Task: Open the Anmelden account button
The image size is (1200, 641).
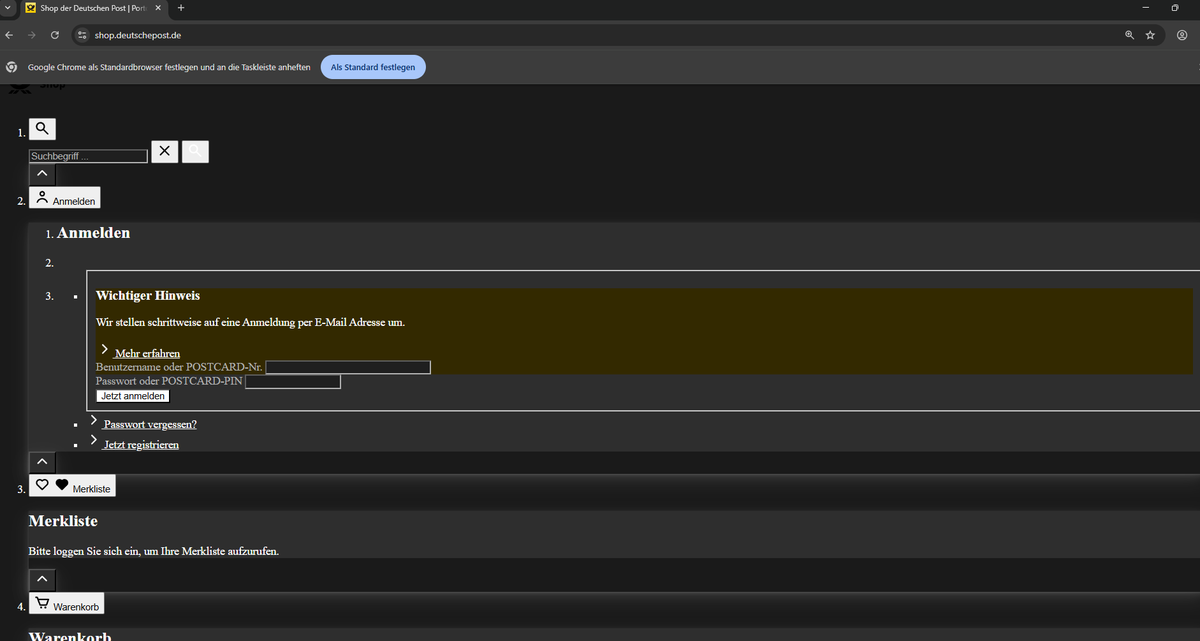Action: pyautogui.click(x=65, y=198)
